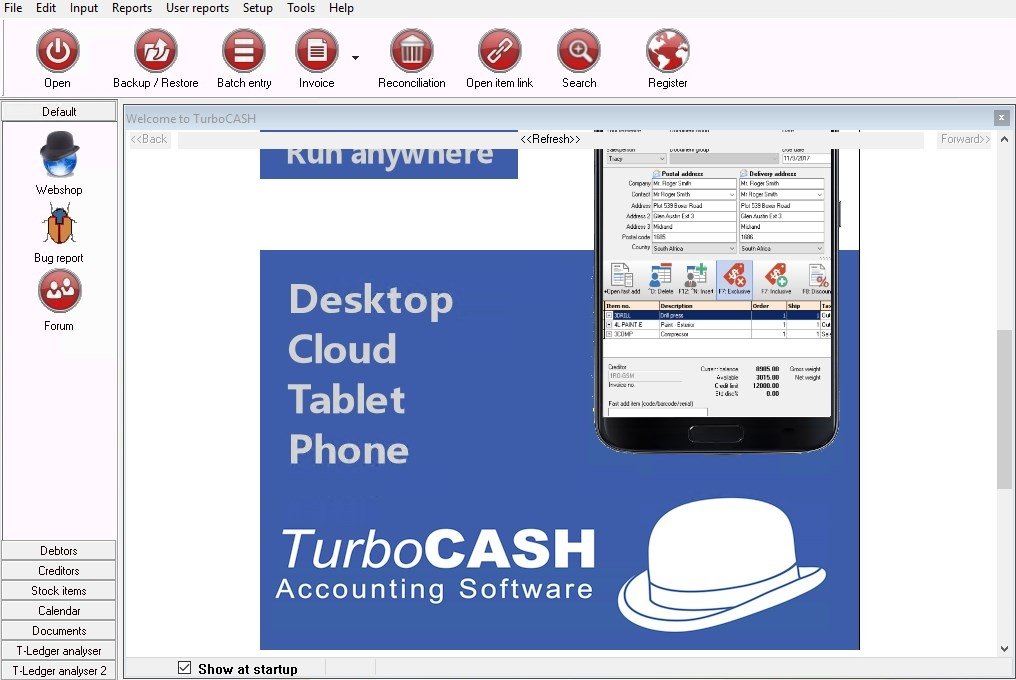Open the Webshop shortcut

click(x=59, y=163)
